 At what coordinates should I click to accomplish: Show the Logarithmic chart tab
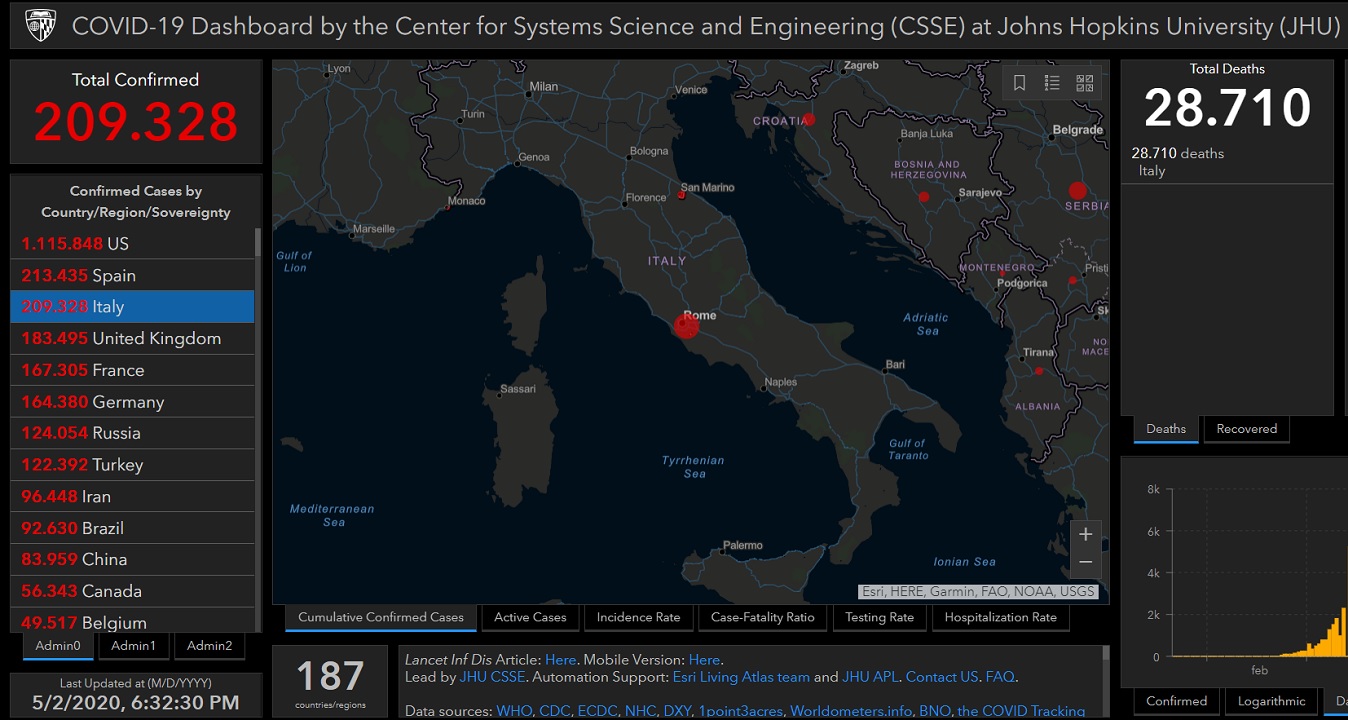(1271, 701)
